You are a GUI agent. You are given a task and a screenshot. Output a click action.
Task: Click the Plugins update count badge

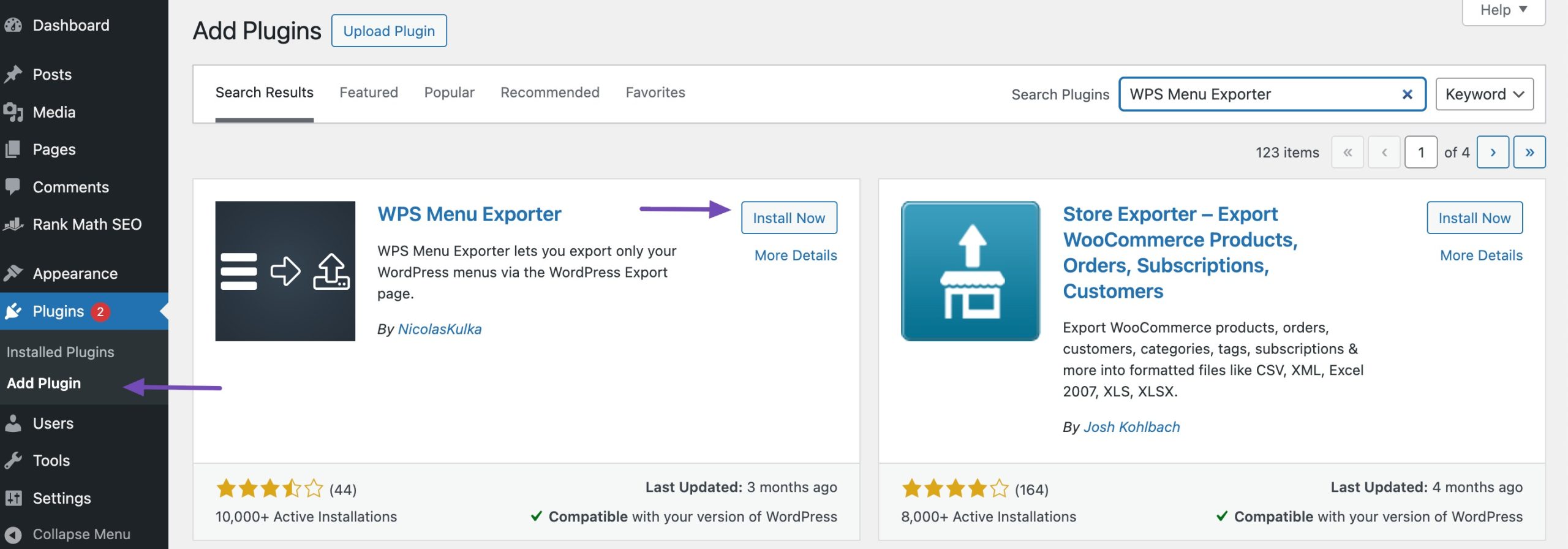pos(100,311)
